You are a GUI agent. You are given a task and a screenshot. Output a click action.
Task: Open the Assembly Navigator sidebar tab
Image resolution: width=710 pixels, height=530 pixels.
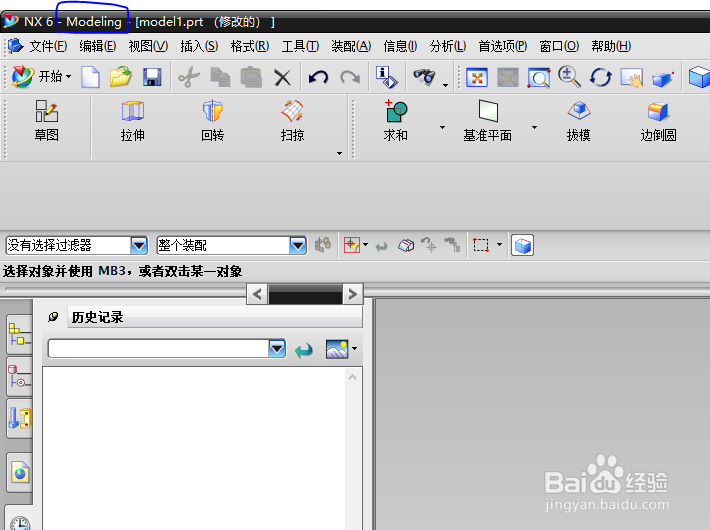pos(19,335)
